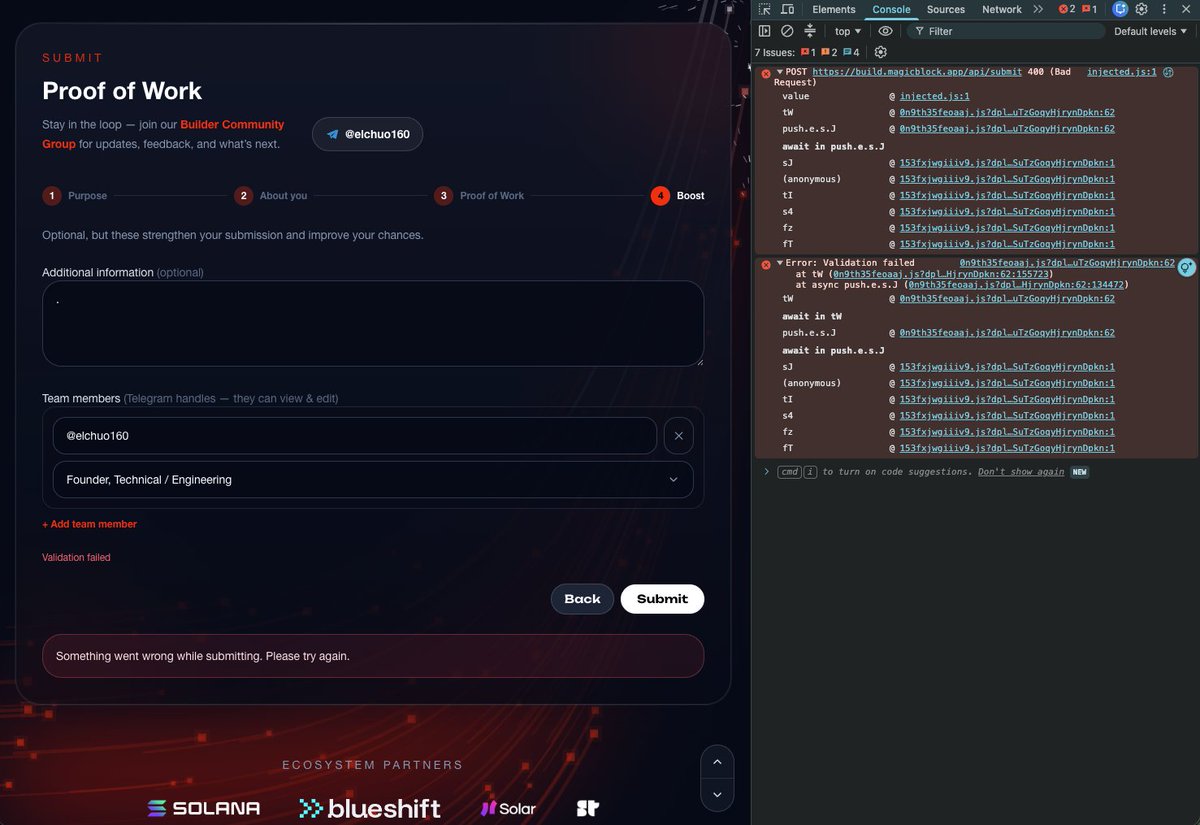Click the Solar partner logo
Screen dimensions: 1200x825
508,808
